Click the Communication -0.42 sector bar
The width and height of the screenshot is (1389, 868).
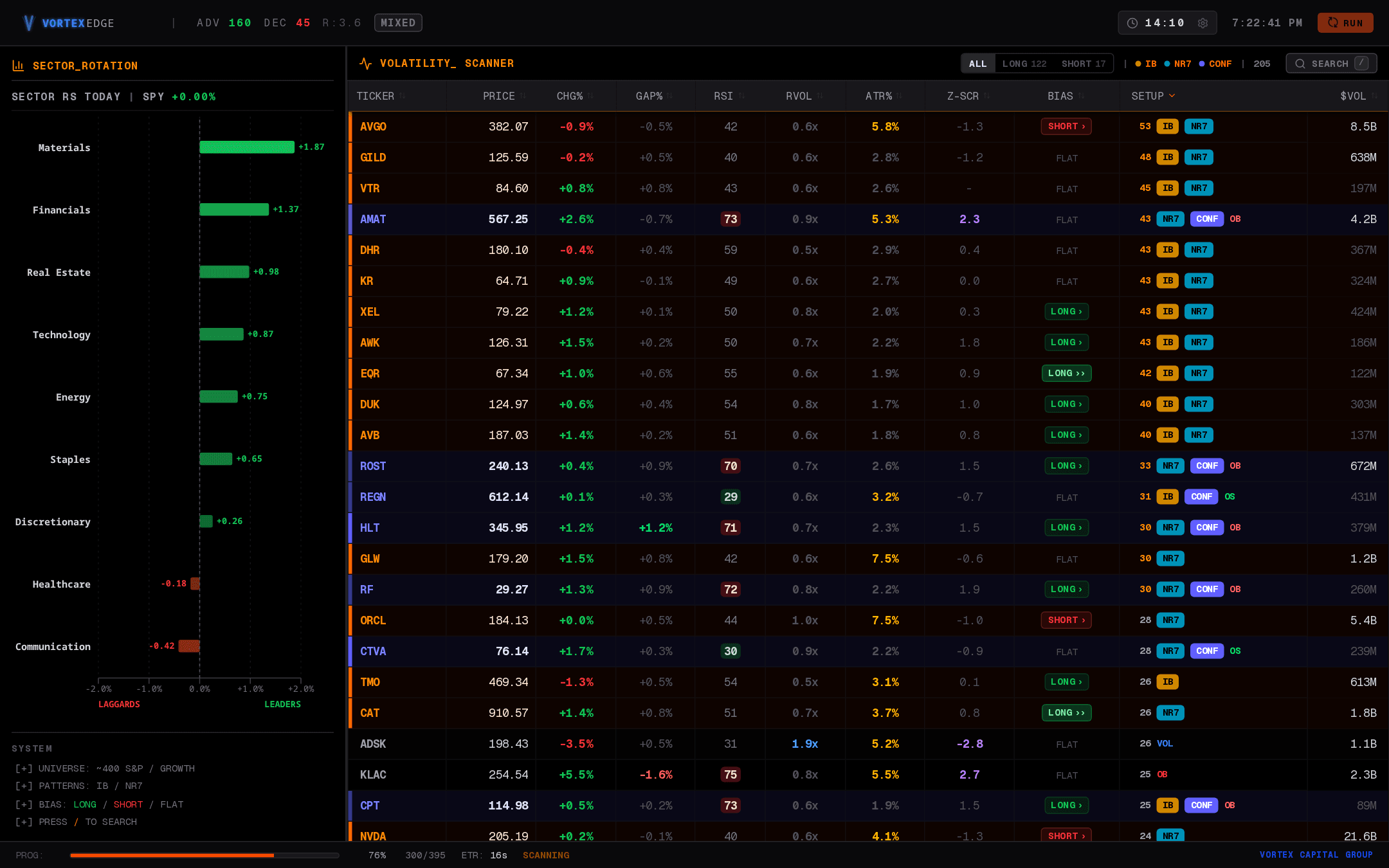click(189, 646)
